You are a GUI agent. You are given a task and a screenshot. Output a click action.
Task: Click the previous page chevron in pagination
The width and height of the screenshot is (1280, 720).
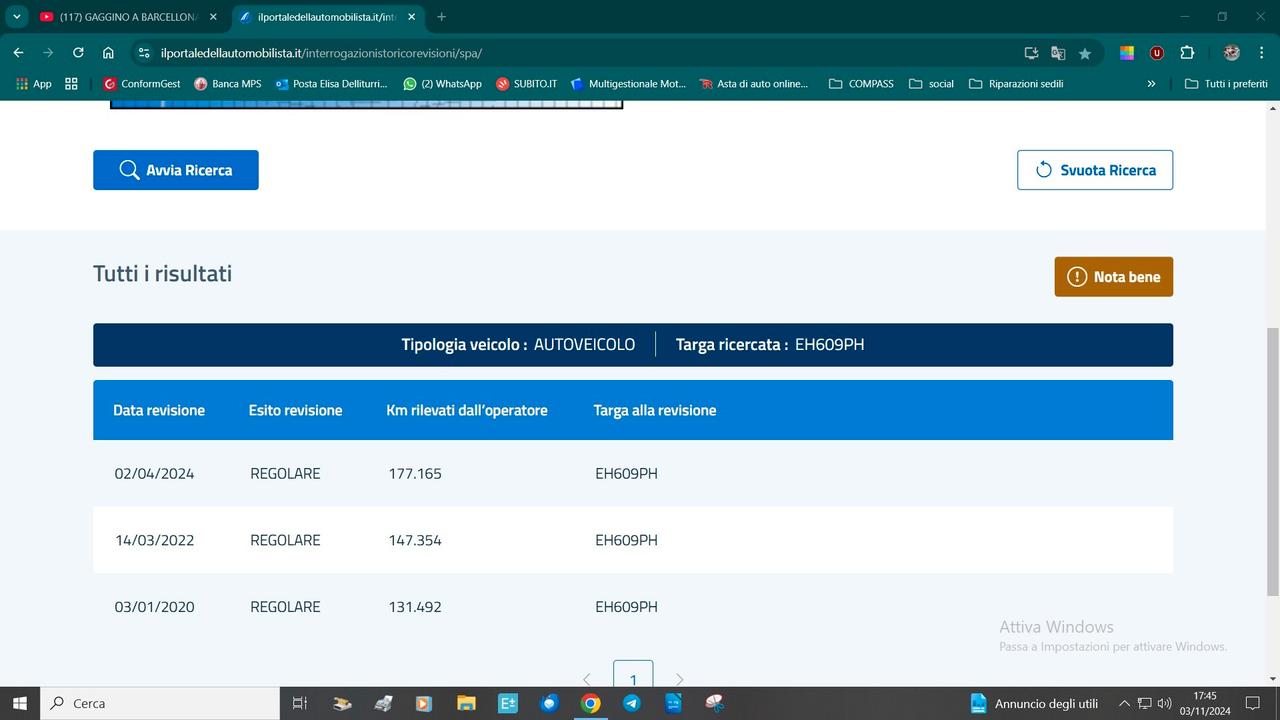click(587, 679)
